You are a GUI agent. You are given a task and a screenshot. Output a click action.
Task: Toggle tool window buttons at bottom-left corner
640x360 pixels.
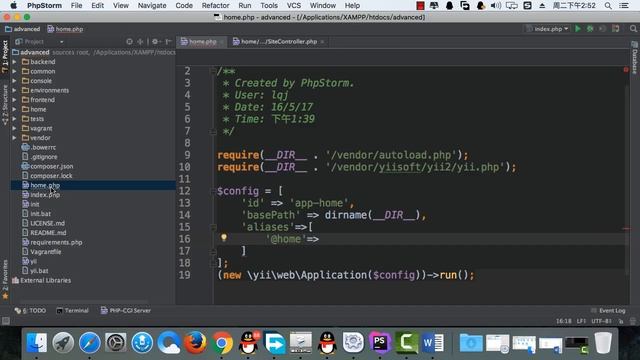click(x=6, y=321)
